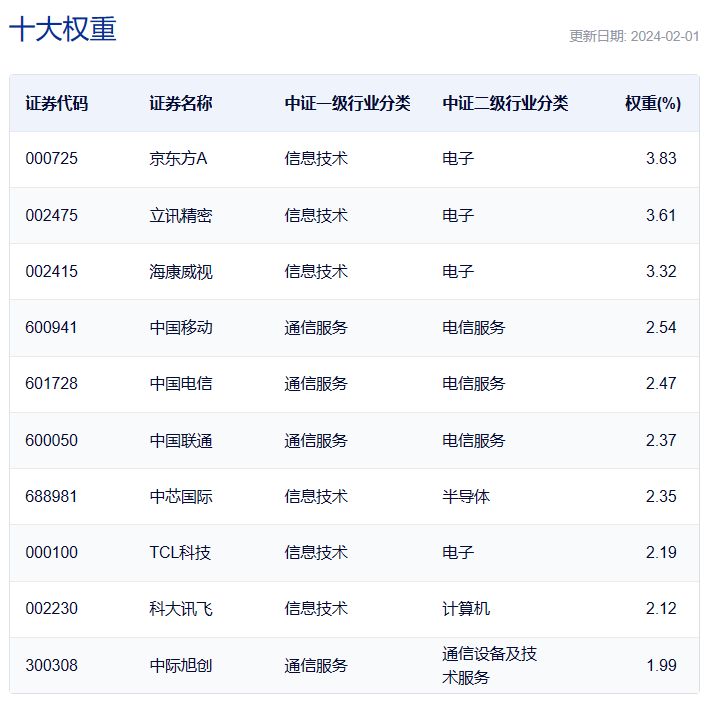
Task: Select weight value 3.32
Action: 661,271
